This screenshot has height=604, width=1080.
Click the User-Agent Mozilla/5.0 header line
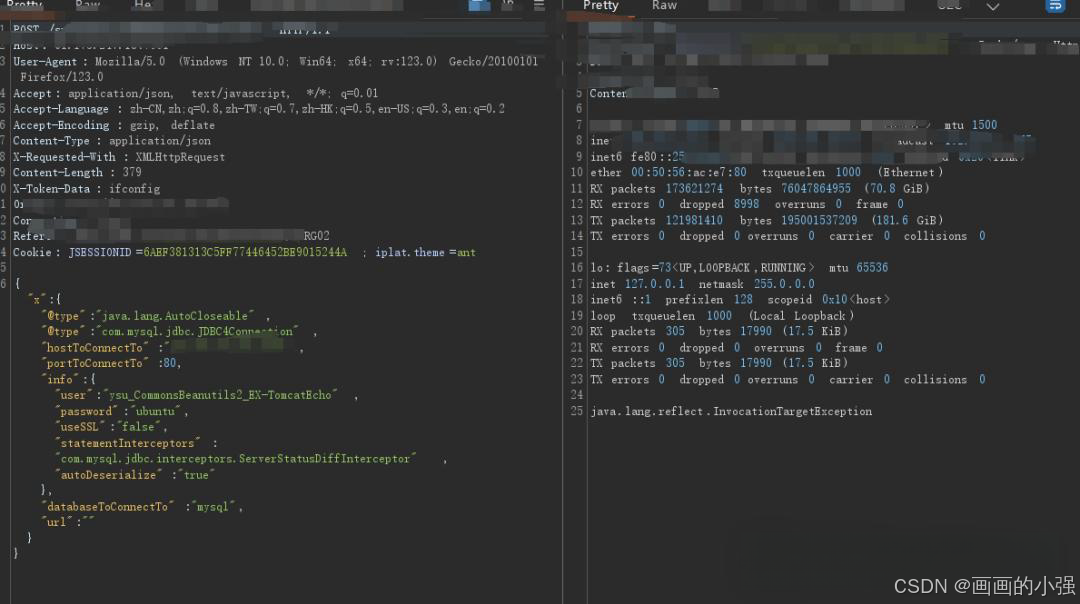point(276,61)
